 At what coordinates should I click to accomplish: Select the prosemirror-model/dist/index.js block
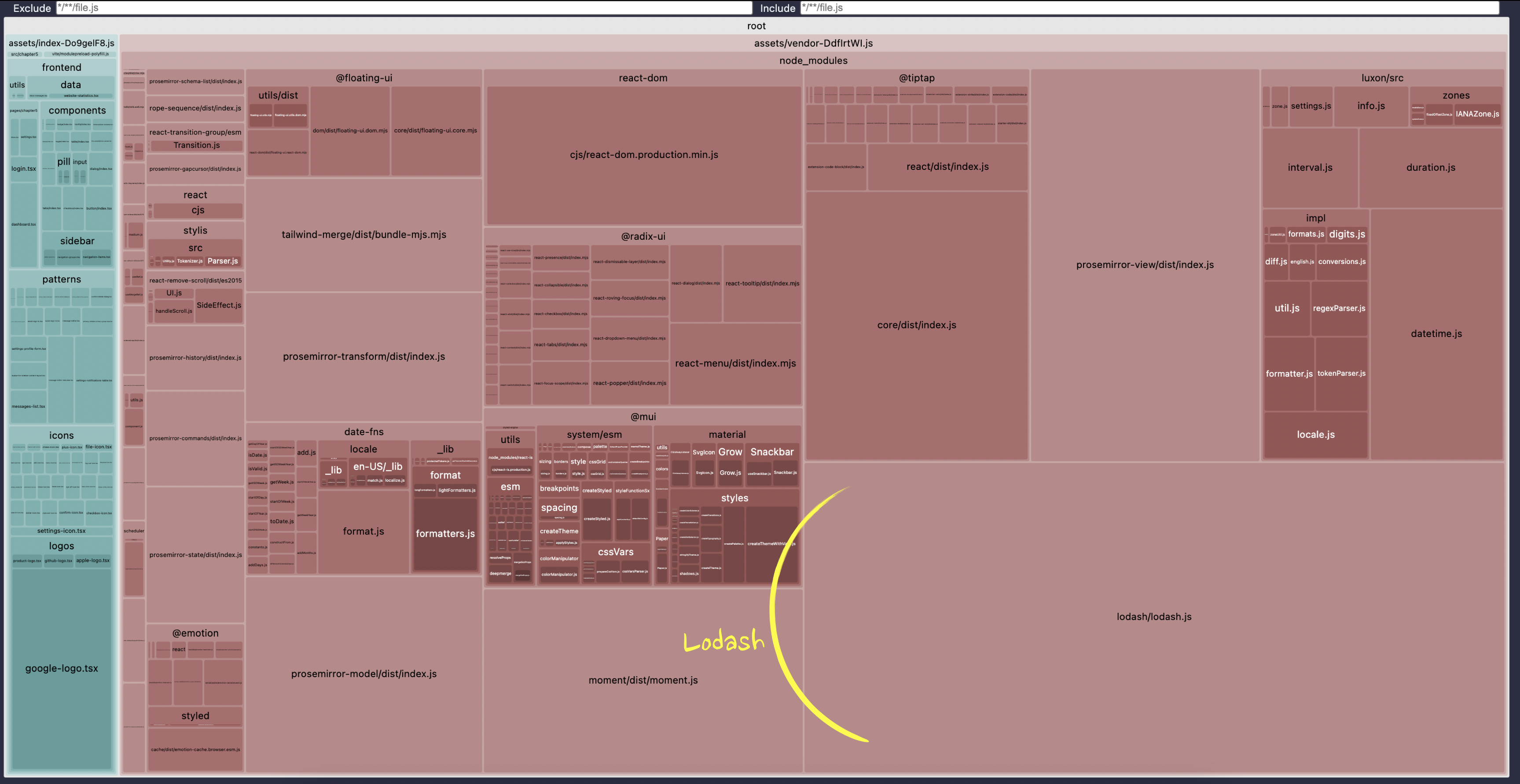click(363, 674)
